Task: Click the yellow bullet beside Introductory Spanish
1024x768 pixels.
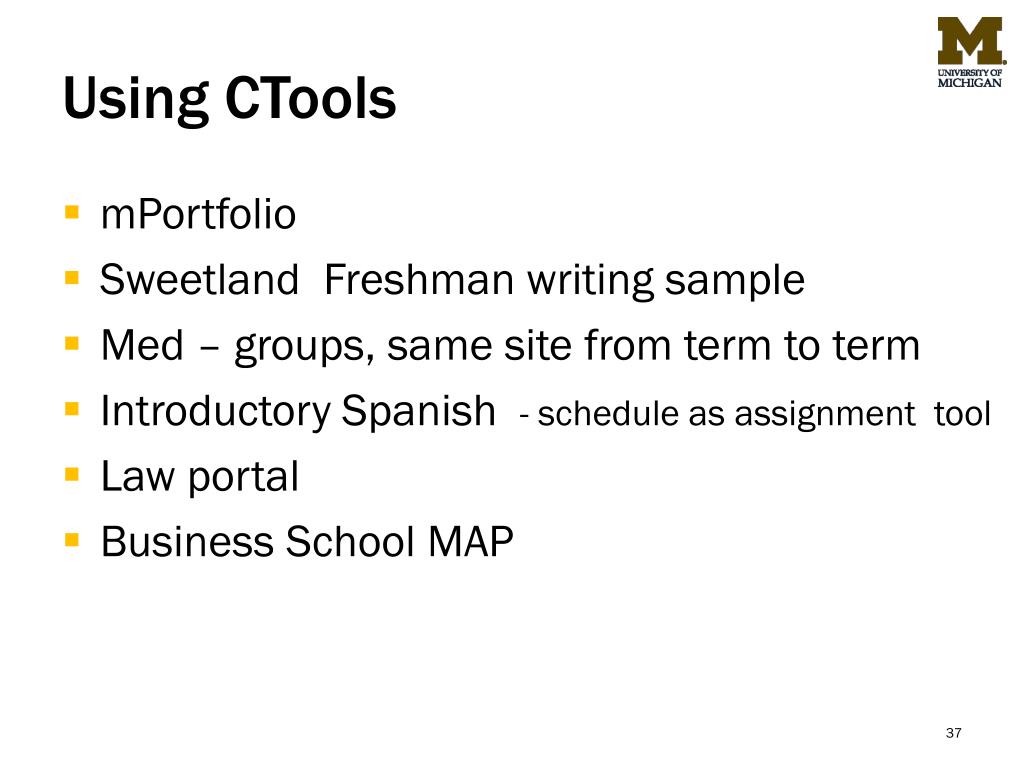Action: (x=72, y=409)
